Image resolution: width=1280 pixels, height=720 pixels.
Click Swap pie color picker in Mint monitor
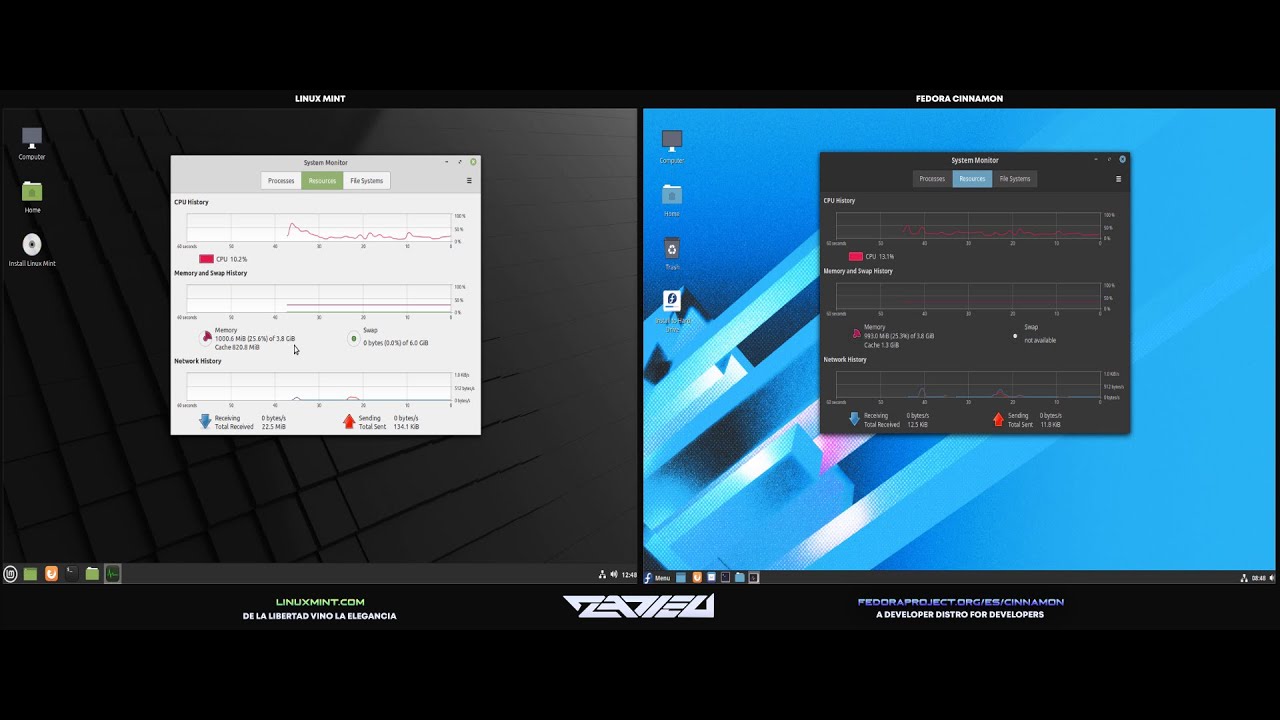(x=353, y=339)
